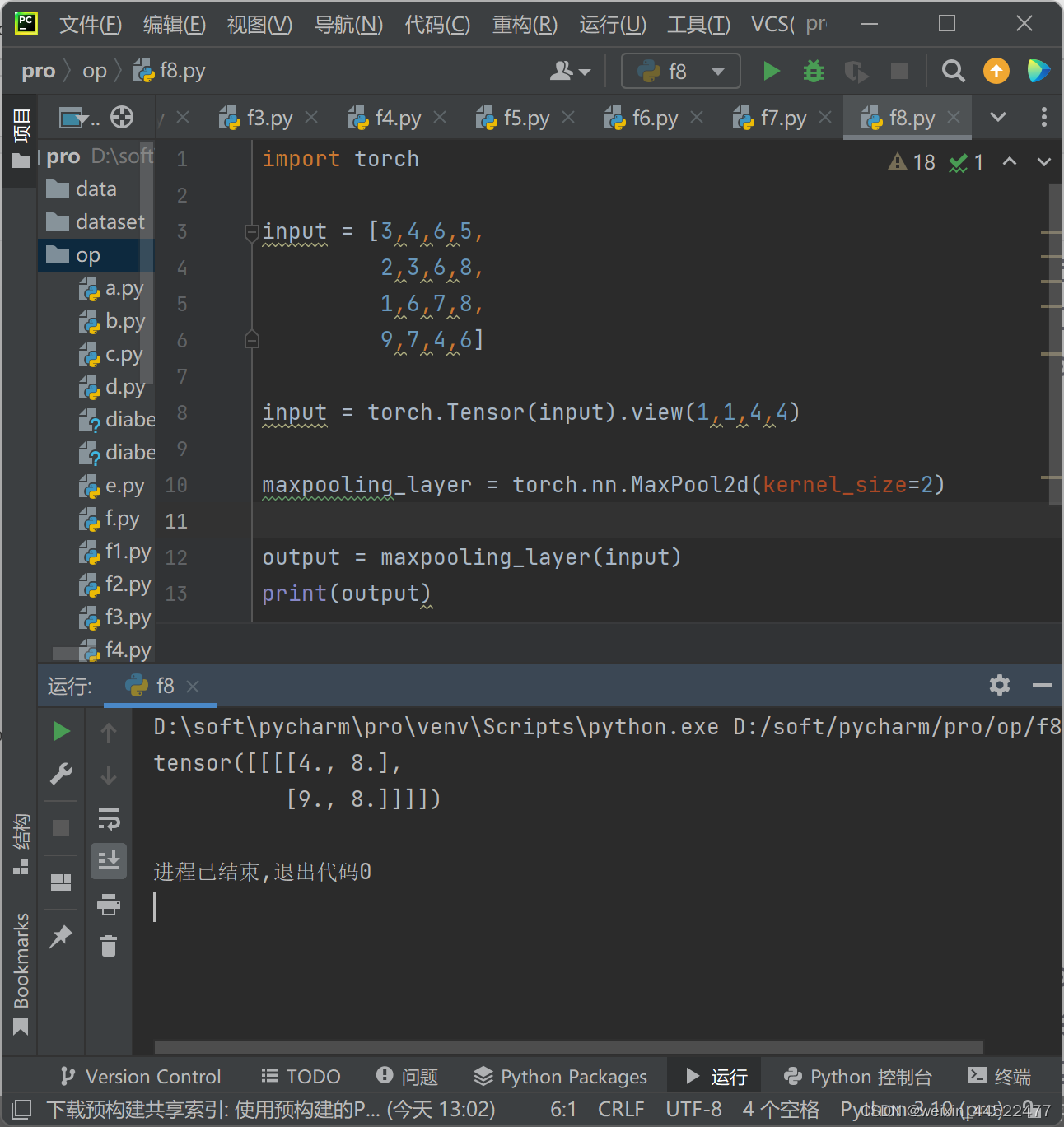Screen dimensions: 1064x1127
Task: Open the 导航(N) menu
Action: [x=348, y=24]
